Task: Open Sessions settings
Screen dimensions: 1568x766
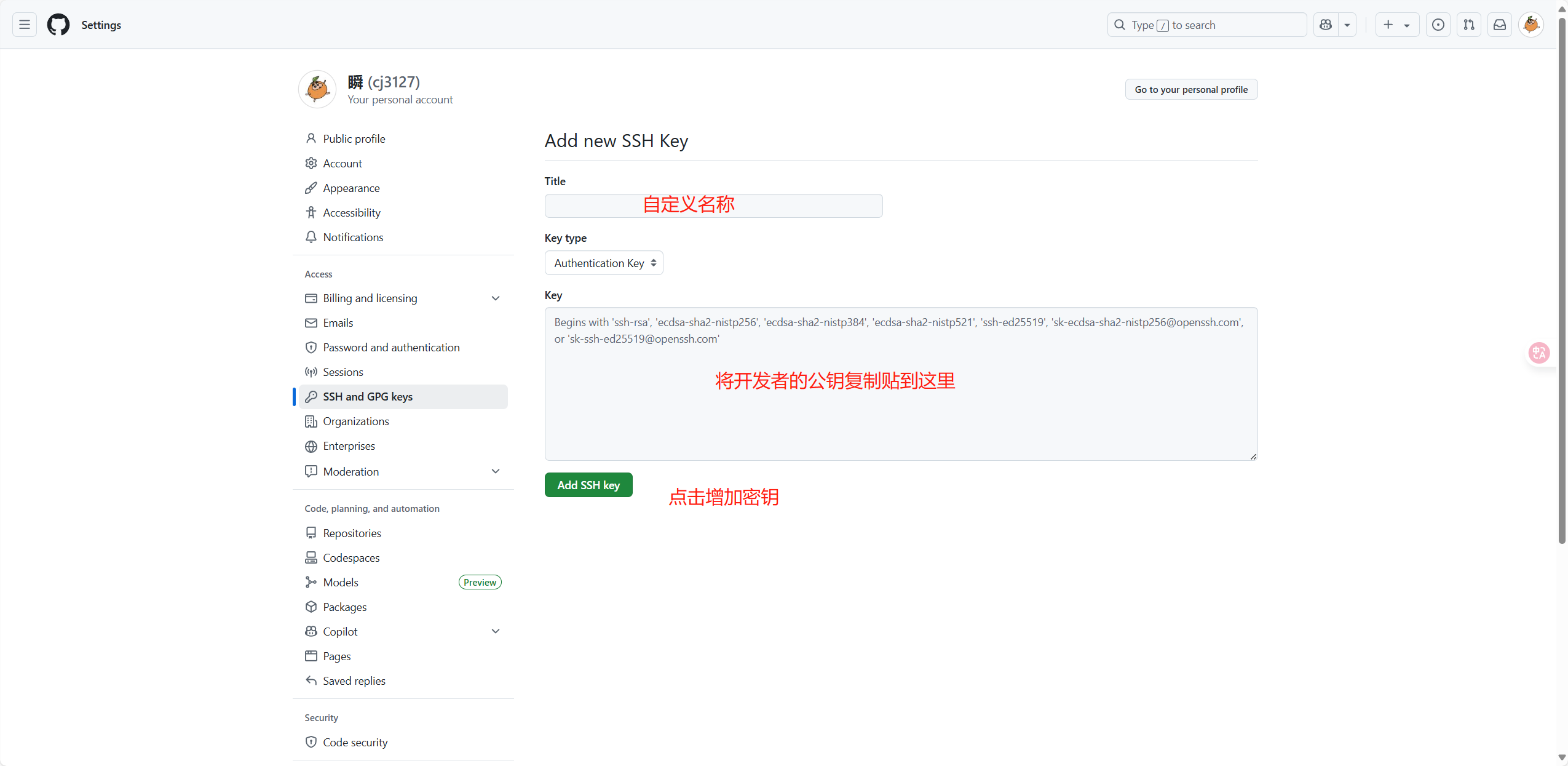Action: coord(403,372)
